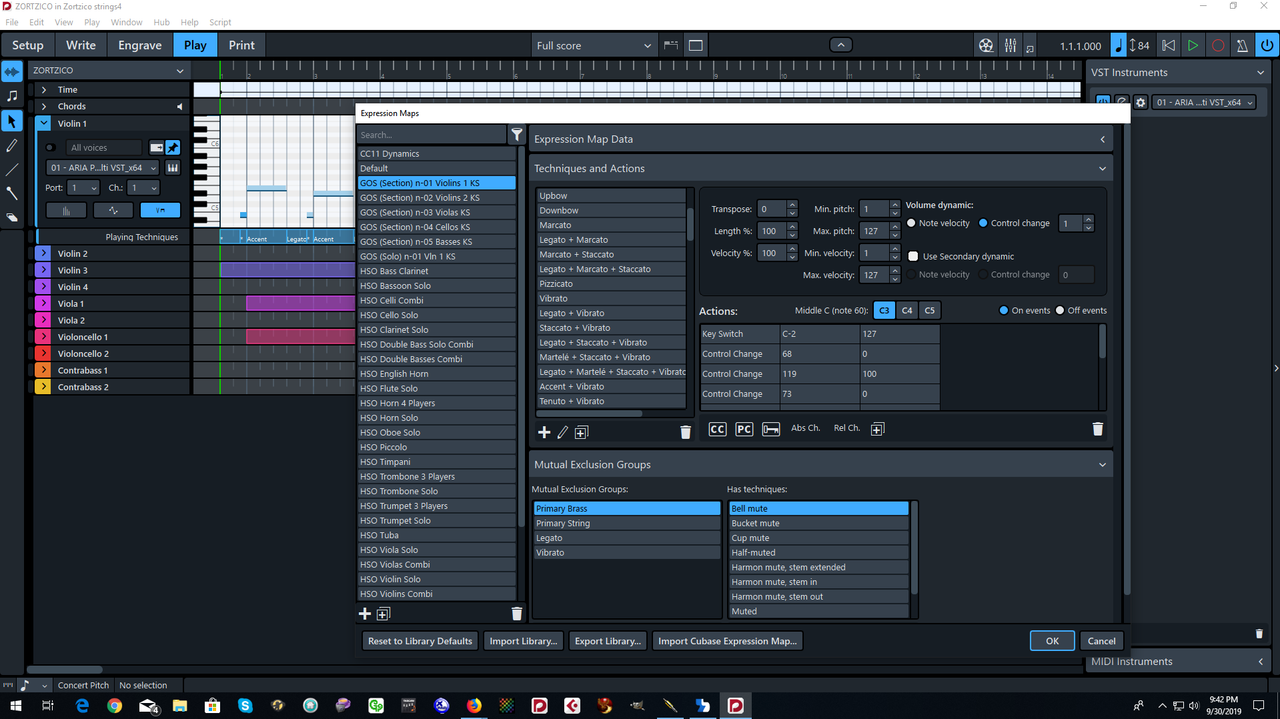
Task: Duplicate the selected technique
Action: 581,432
